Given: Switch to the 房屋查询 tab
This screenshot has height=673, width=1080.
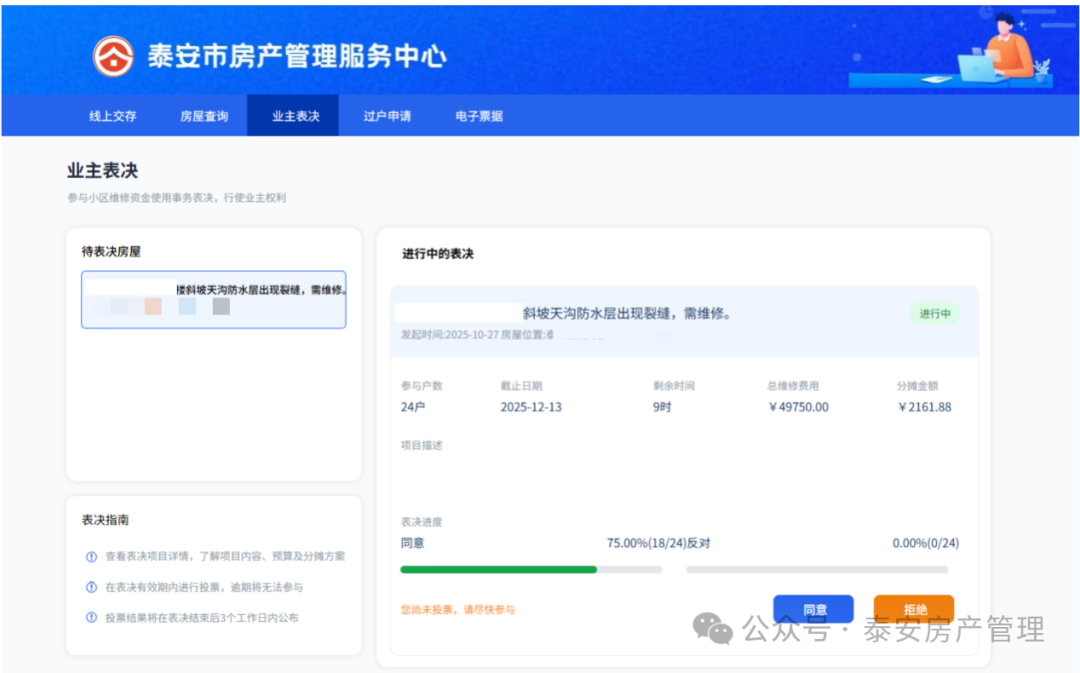Looking at the screenshot, I should point(204,116).
